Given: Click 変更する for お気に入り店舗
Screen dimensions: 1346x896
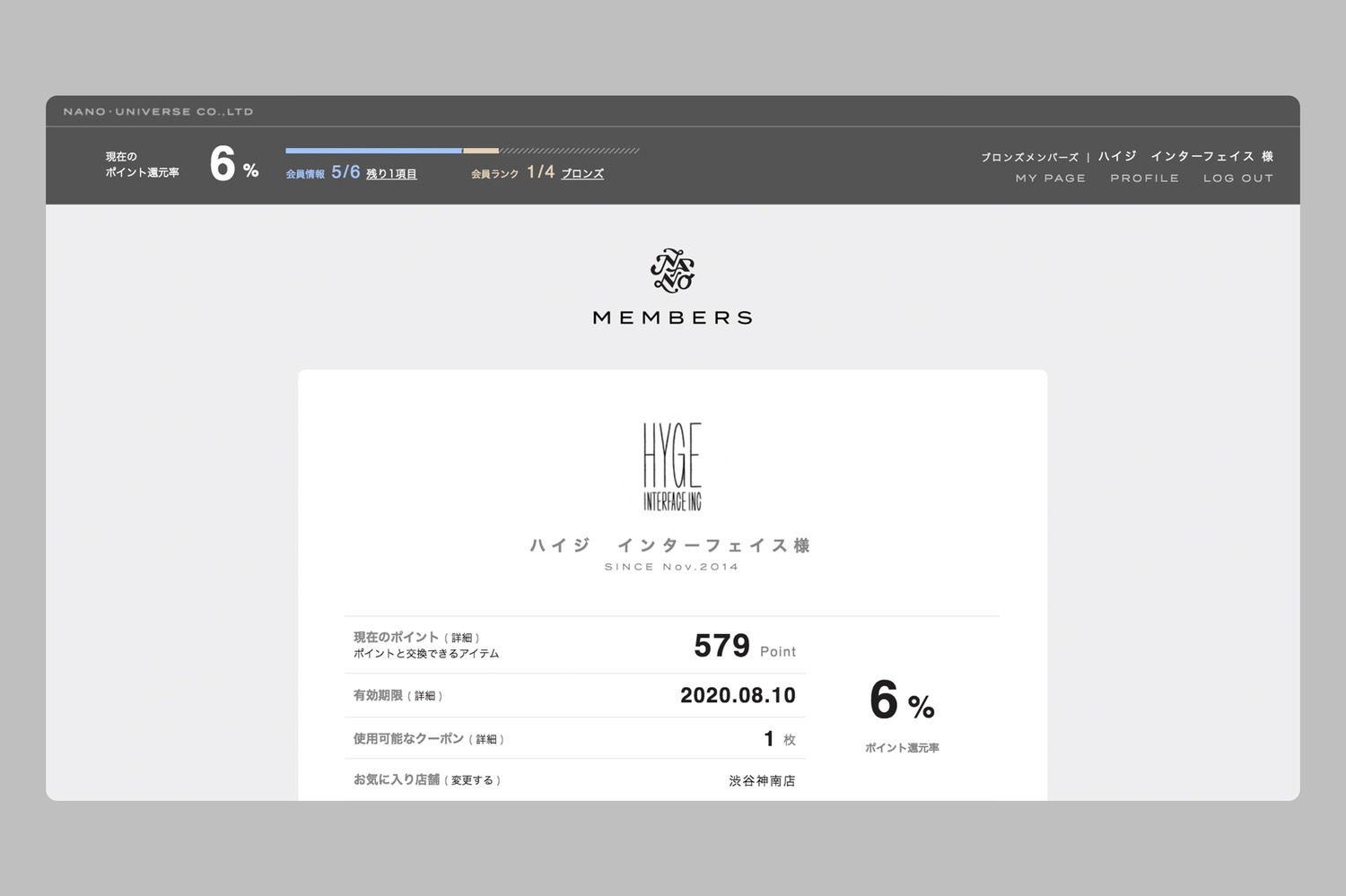Looking at the screenshot, I should (x=473, y=781).
